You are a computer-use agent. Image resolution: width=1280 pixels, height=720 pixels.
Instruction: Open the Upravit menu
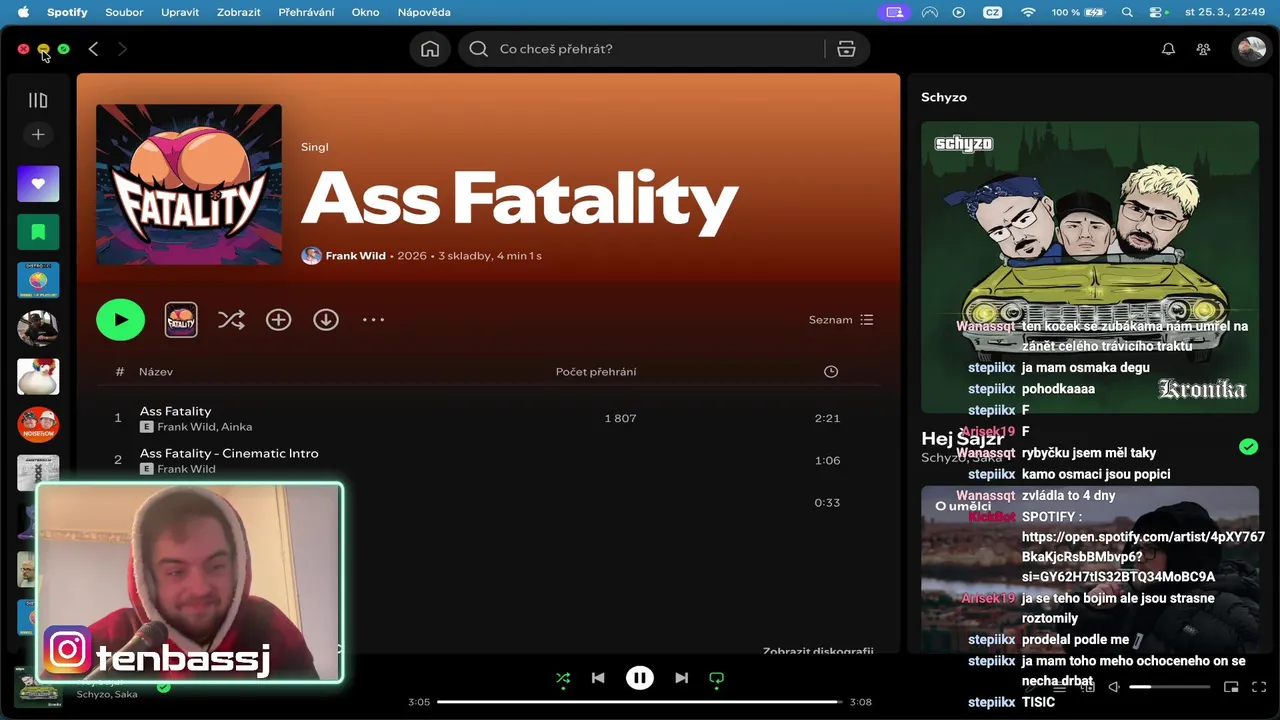point(180,12)
